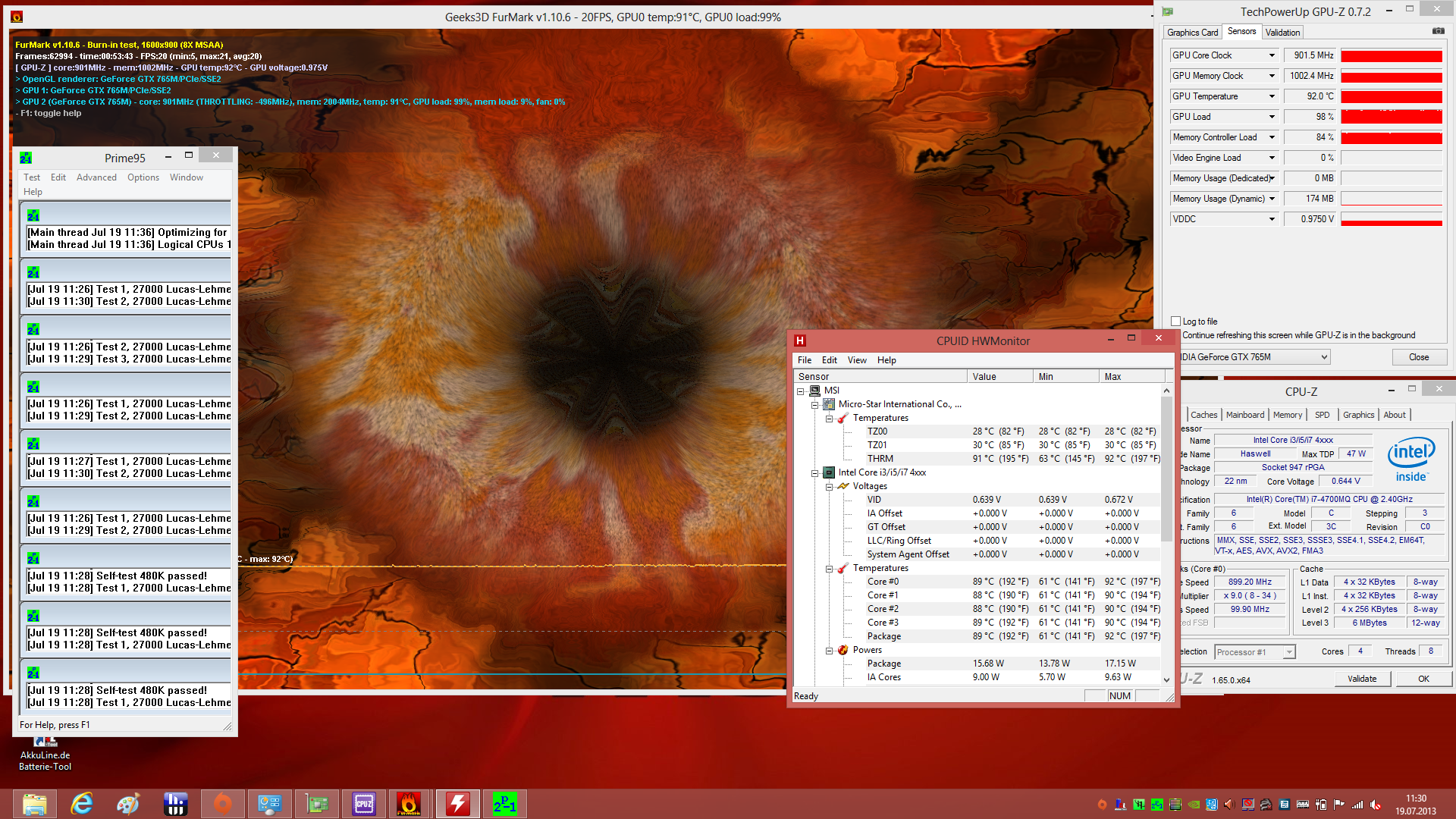
Task: Open GeForce GTX 765M device selector
Action: (1323, 357)
